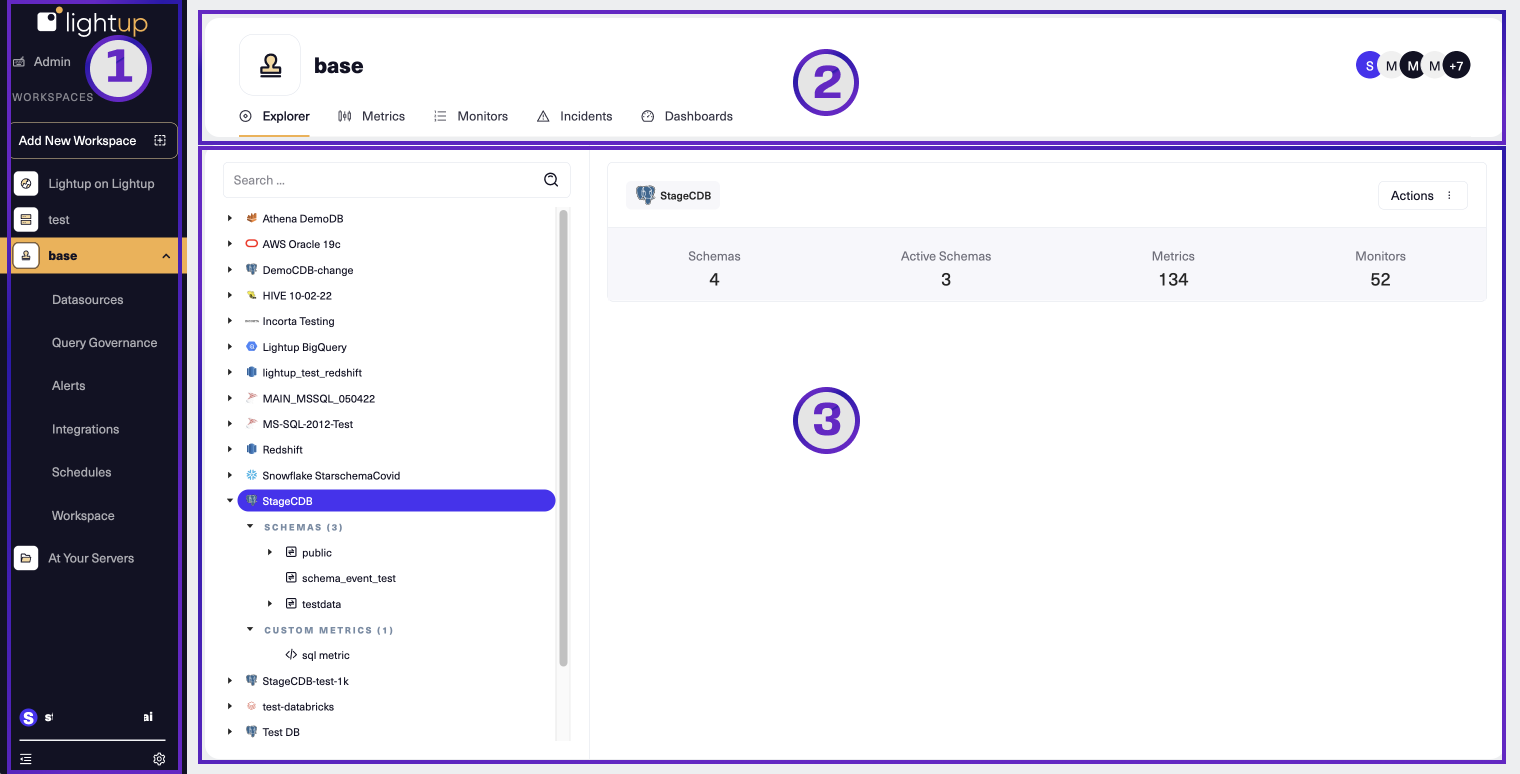This screenshot has width=1520, height=774.
Task: Switch to the Metrics tab
Action: (x=372, y=117)
